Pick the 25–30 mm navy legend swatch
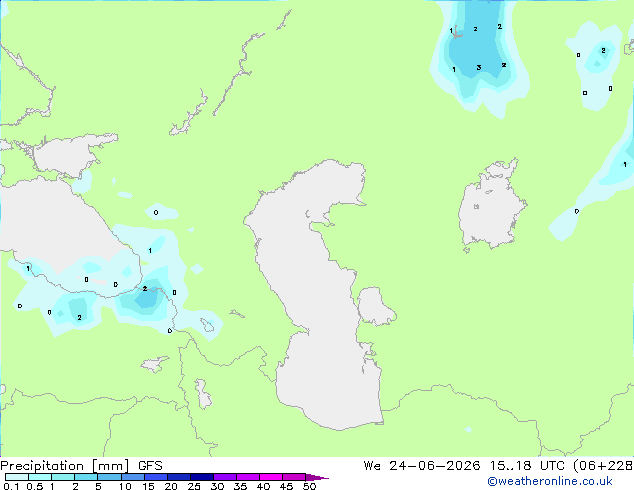This screenshot has height=490, width=634. 202,477
